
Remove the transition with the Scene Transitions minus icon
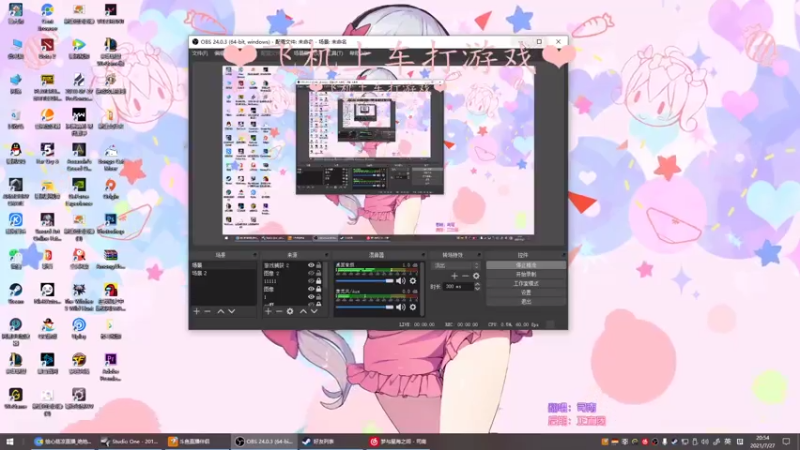pos(465,276)
